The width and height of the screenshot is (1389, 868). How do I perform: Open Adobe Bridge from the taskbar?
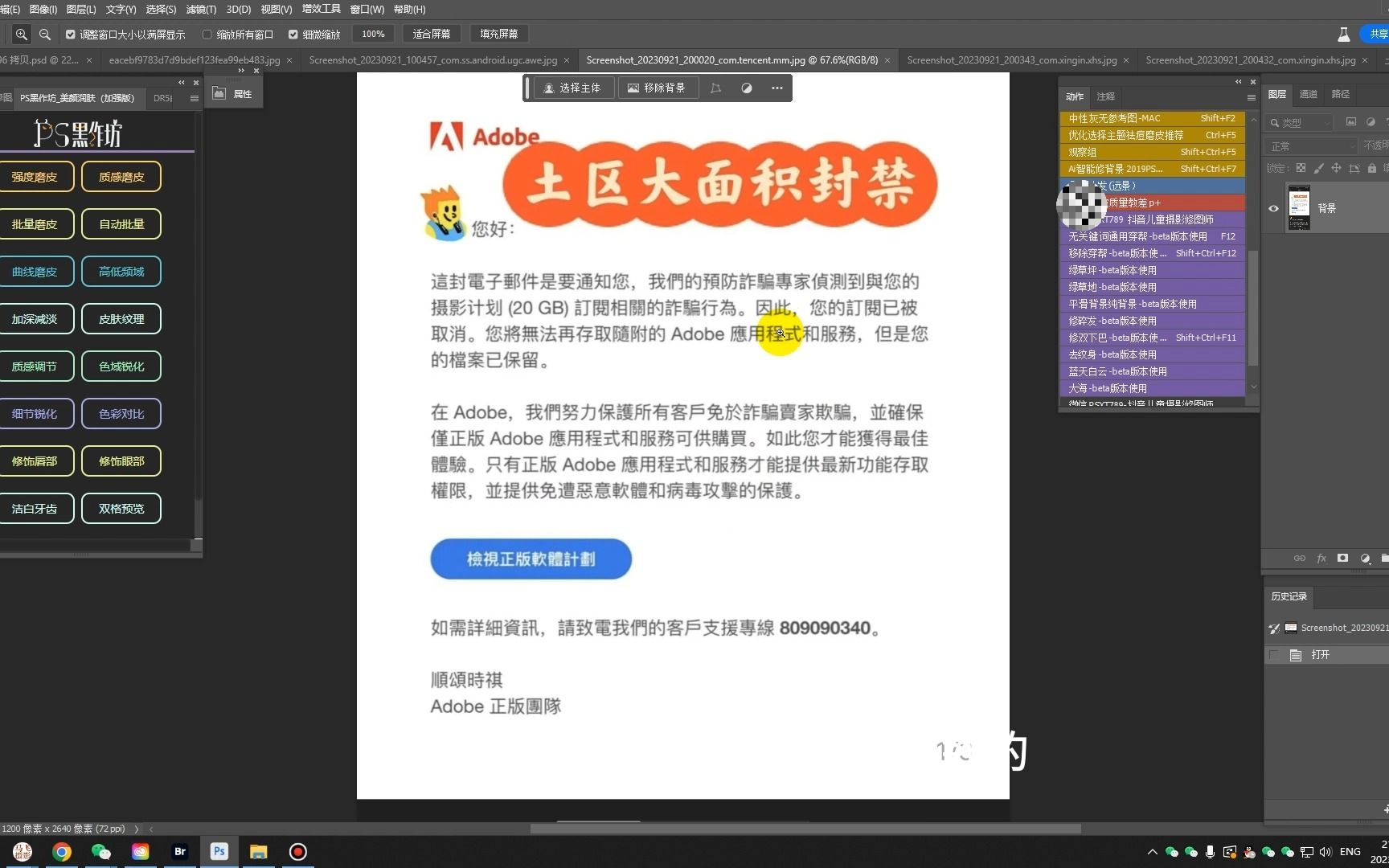[180, 852]
